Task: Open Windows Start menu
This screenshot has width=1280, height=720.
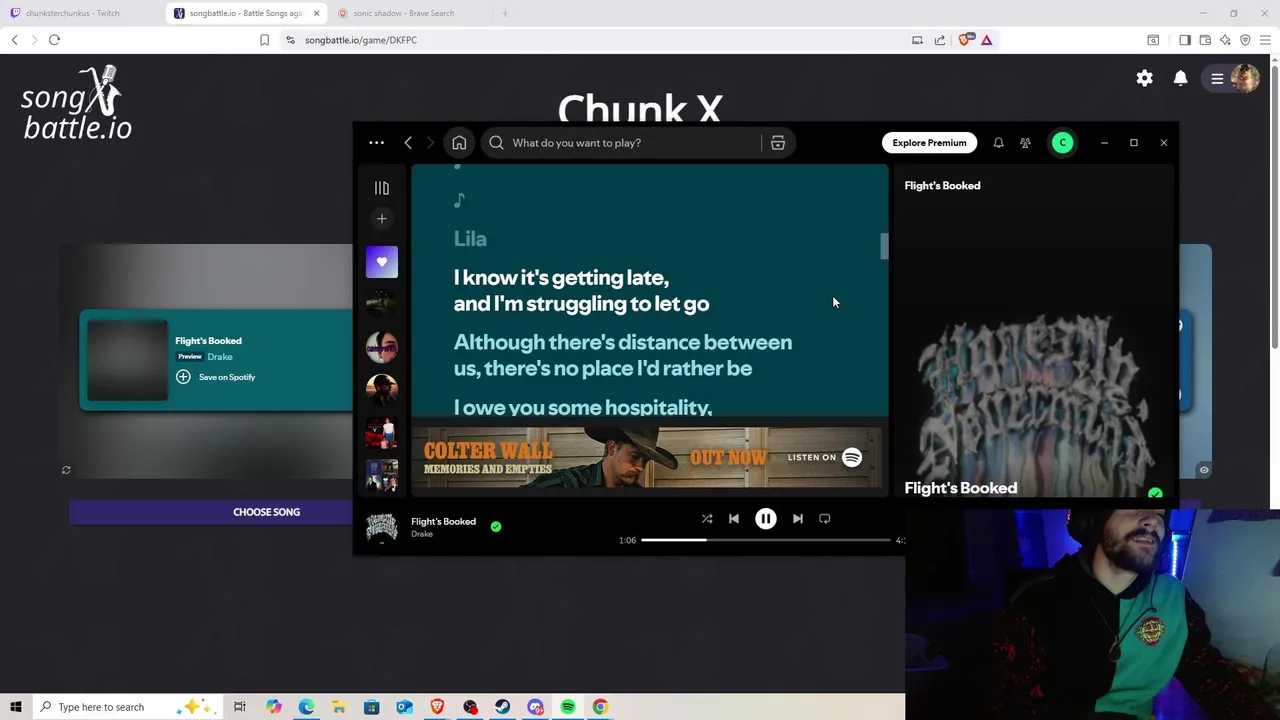Action: [16, 707]
